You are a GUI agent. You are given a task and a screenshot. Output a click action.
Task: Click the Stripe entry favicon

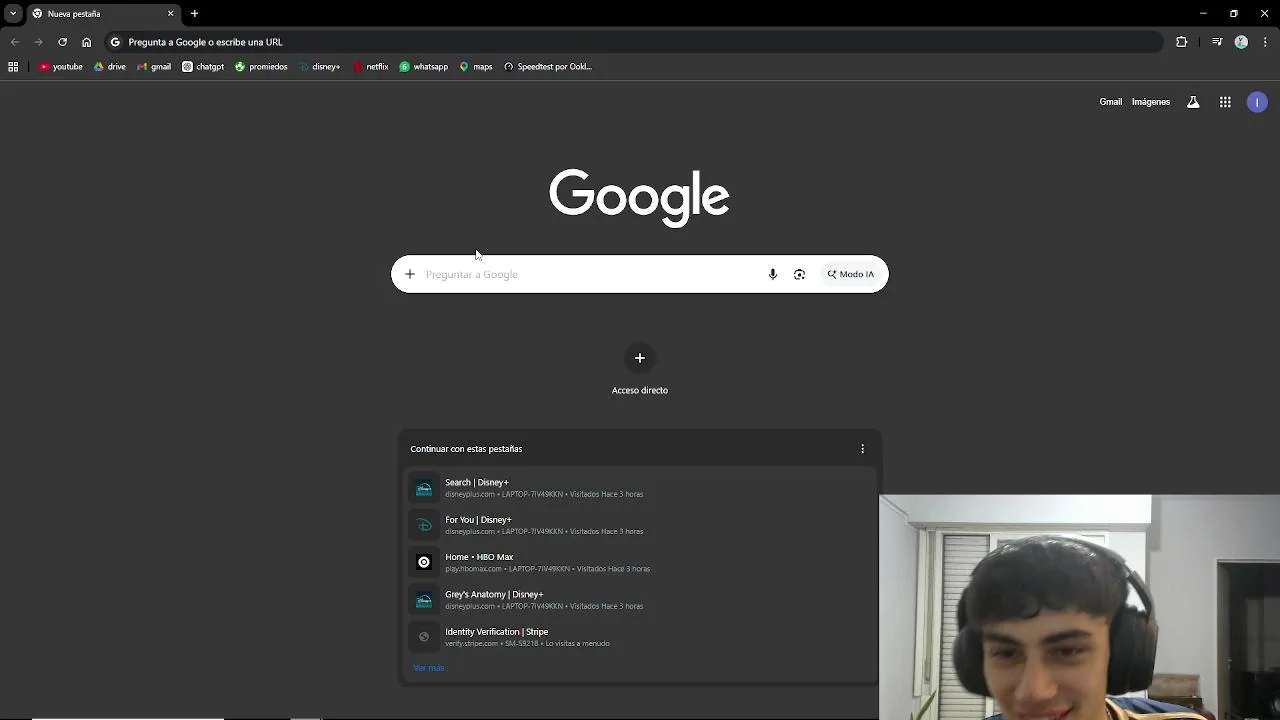(x=424, y=637)
